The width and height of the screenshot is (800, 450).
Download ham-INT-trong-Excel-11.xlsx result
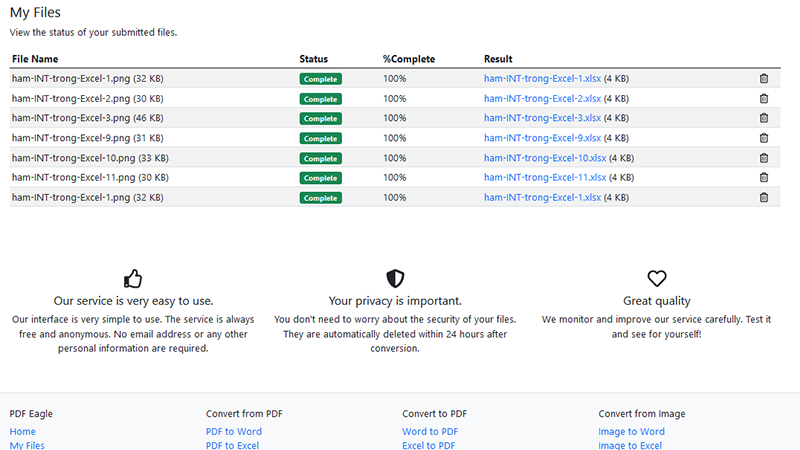pos(545,177)
